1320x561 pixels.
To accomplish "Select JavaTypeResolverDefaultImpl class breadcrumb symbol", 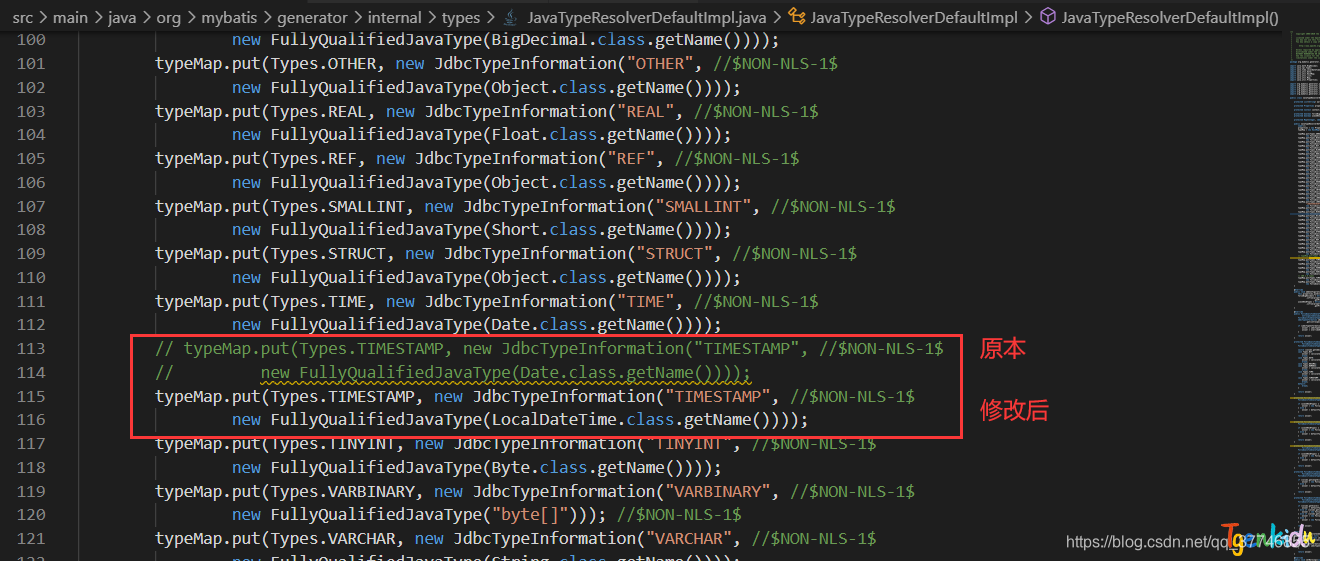I will [914, 17].
